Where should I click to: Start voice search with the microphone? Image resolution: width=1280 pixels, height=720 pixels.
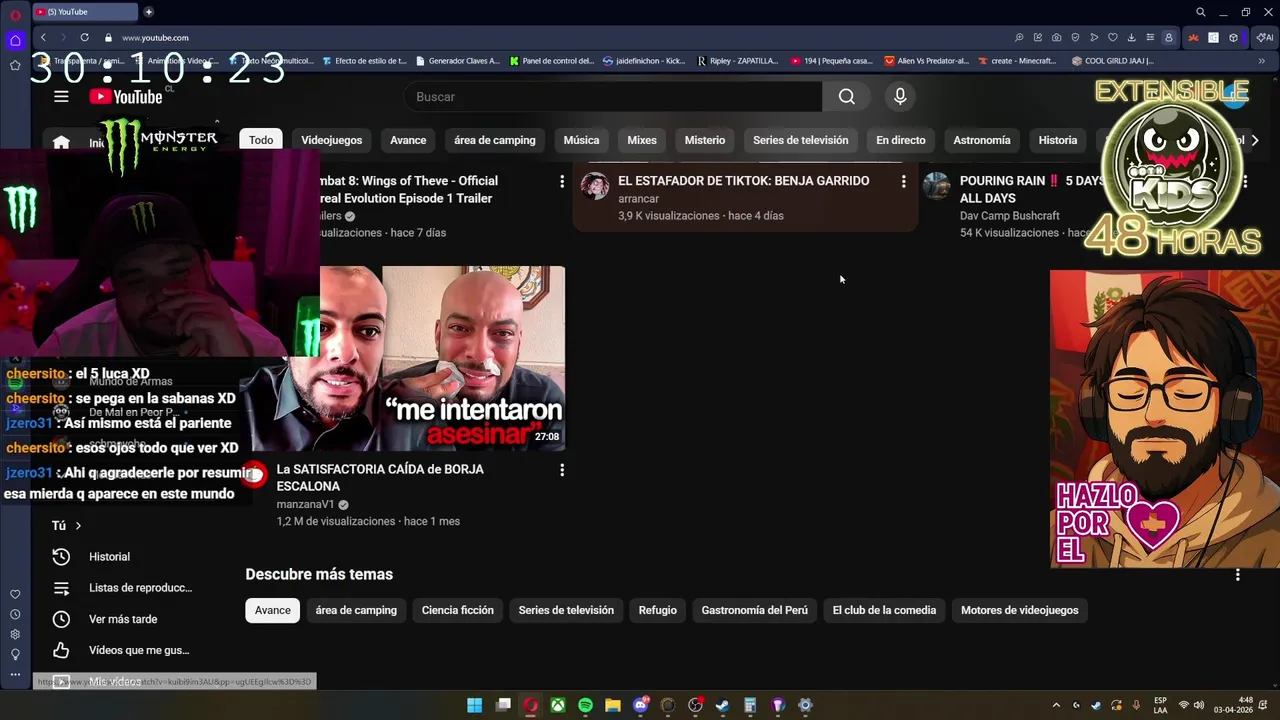(x=900, y=97)
